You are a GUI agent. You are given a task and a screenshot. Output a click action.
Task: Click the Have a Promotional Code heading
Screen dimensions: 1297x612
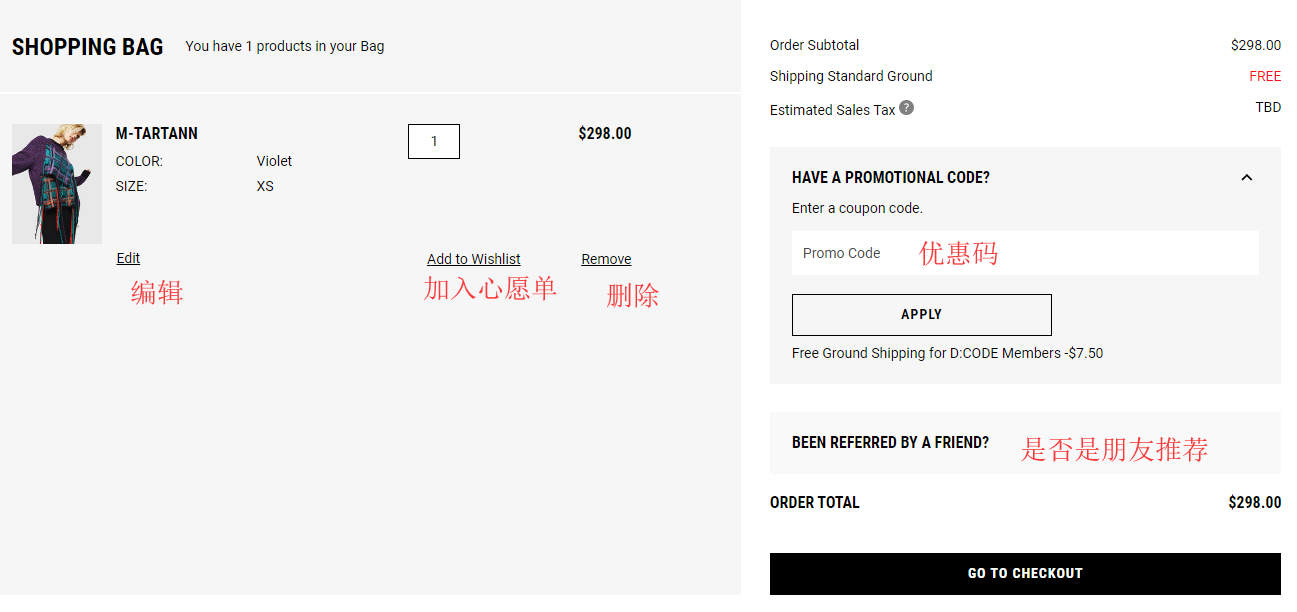pos(890,178)
